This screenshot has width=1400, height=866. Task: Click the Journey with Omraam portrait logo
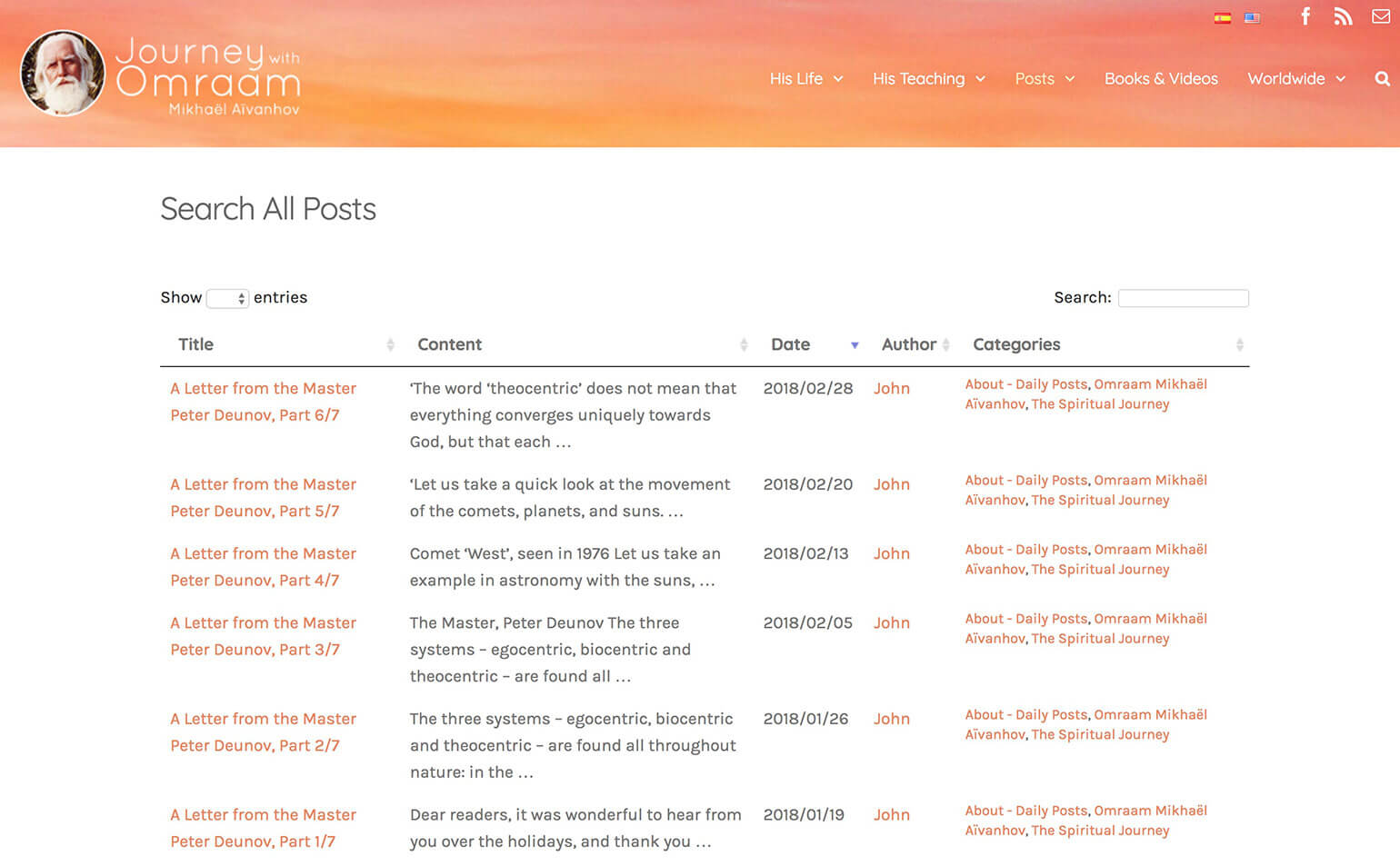click(x=62, y=73)
